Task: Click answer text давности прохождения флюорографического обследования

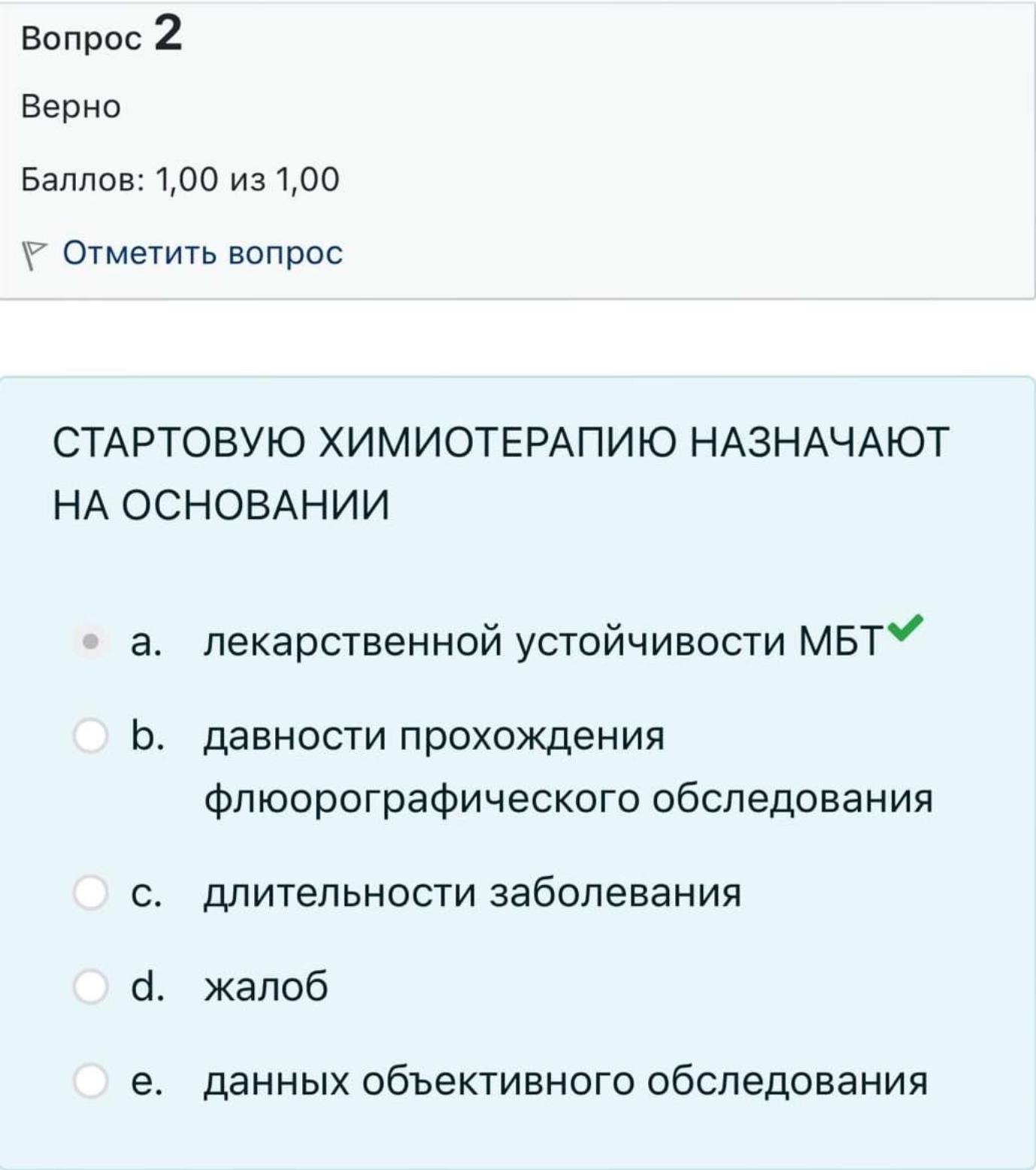Action: click(568, 767)
